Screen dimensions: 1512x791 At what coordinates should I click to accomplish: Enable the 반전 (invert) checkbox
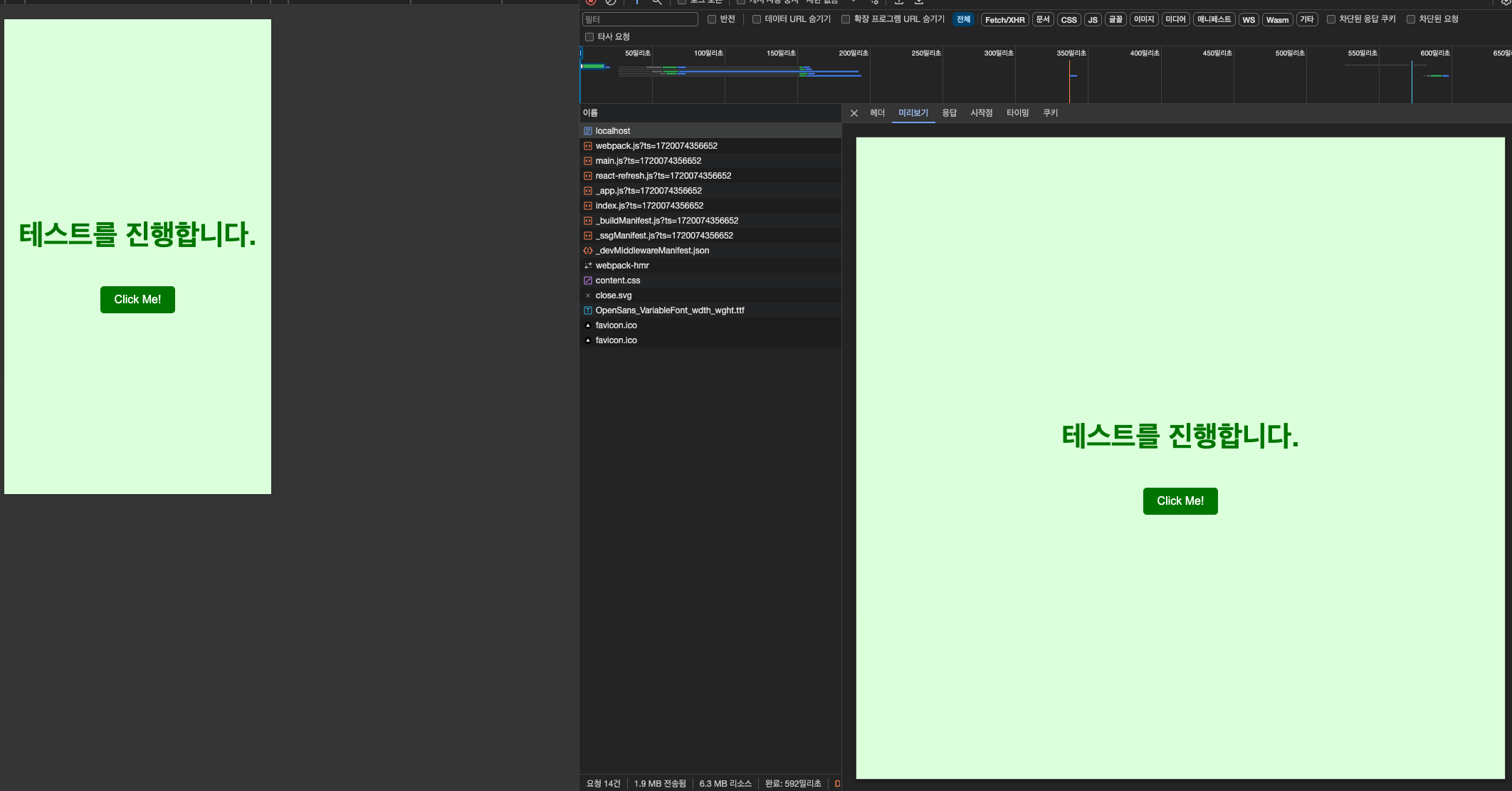(712, 19)
